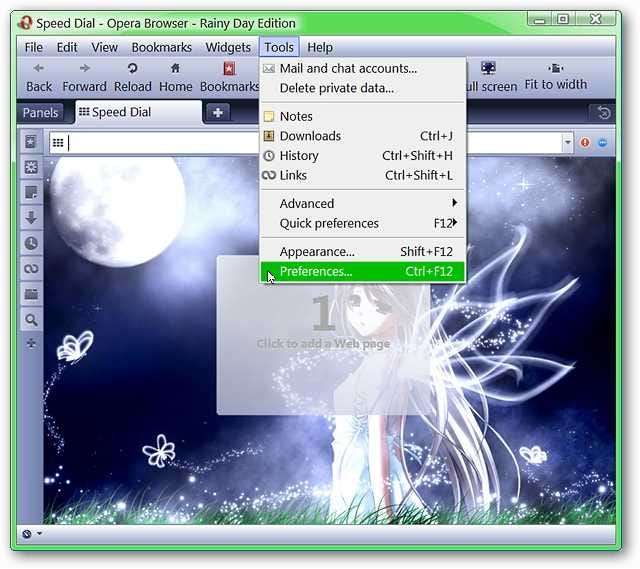Select Notes in Tools menu

coord(362,116)
